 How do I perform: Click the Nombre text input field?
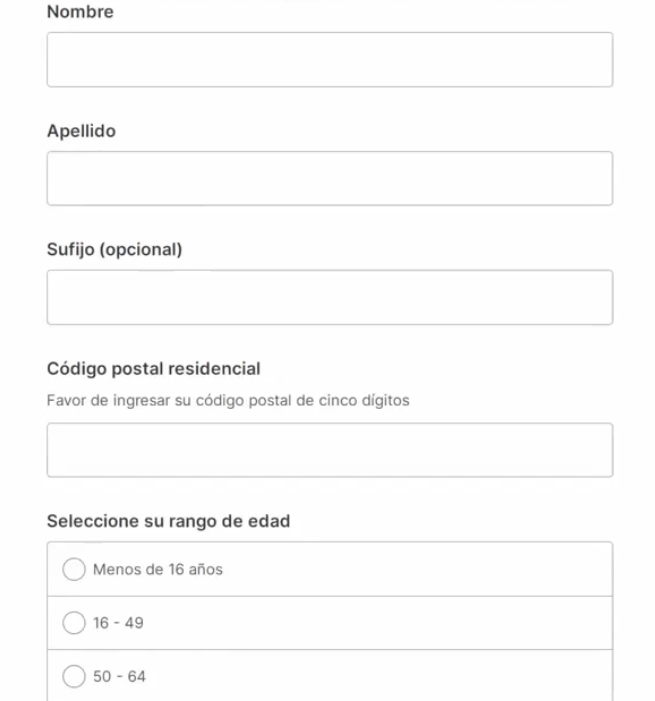(x=329, y=59)
